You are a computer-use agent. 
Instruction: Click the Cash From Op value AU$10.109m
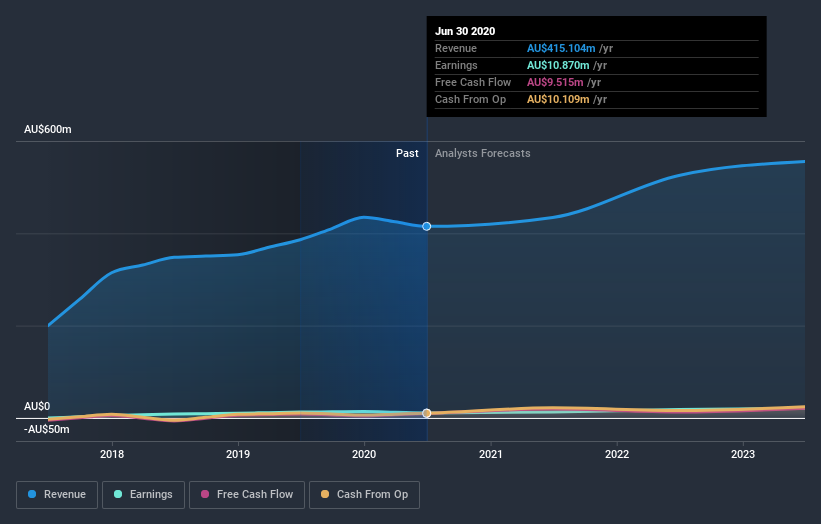pos(558,99)
